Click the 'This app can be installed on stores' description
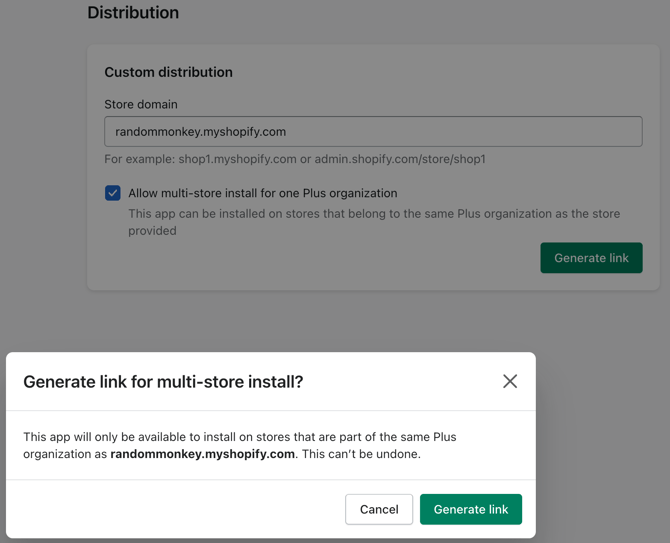 click(374, 222)
